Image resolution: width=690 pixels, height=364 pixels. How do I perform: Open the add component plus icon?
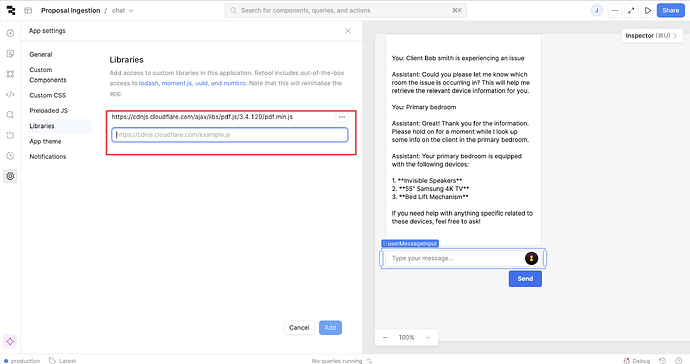(x=10, y=33)
